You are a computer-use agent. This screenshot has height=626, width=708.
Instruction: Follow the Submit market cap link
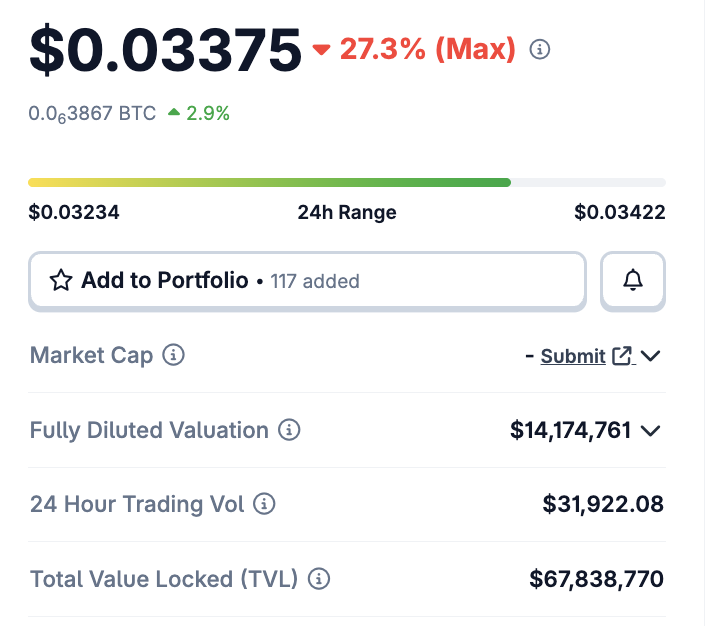coord(572,356)
